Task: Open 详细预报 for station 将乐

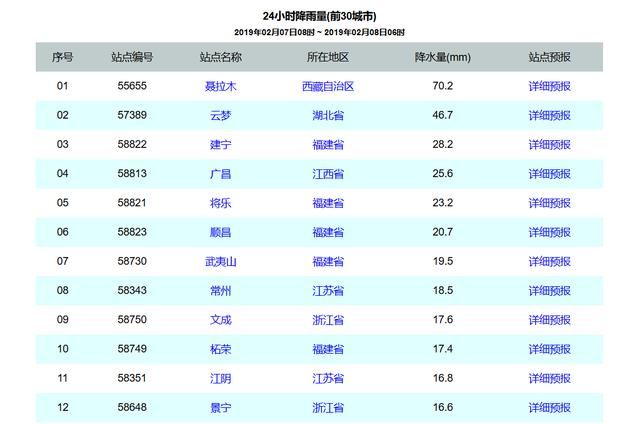Action: pos(549,203)
